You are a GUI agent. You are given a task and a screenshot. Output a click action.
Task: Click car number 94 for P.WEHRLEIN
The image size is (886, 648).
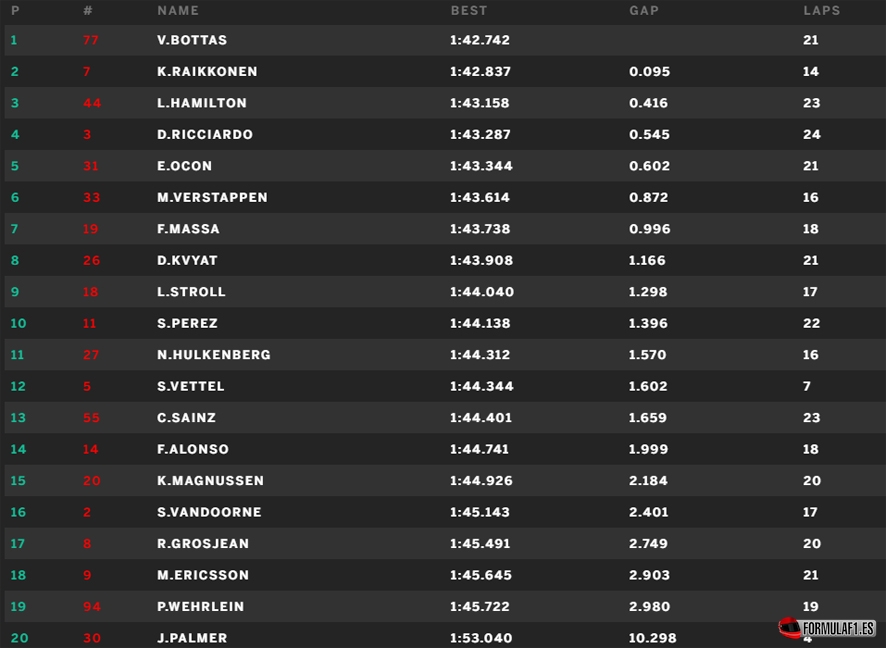coord(92,607)
